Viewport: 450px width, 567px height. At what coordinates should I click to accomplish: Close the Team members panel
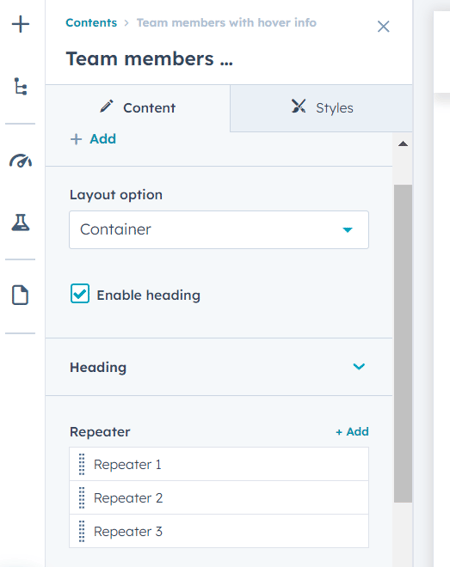(383, 26)
